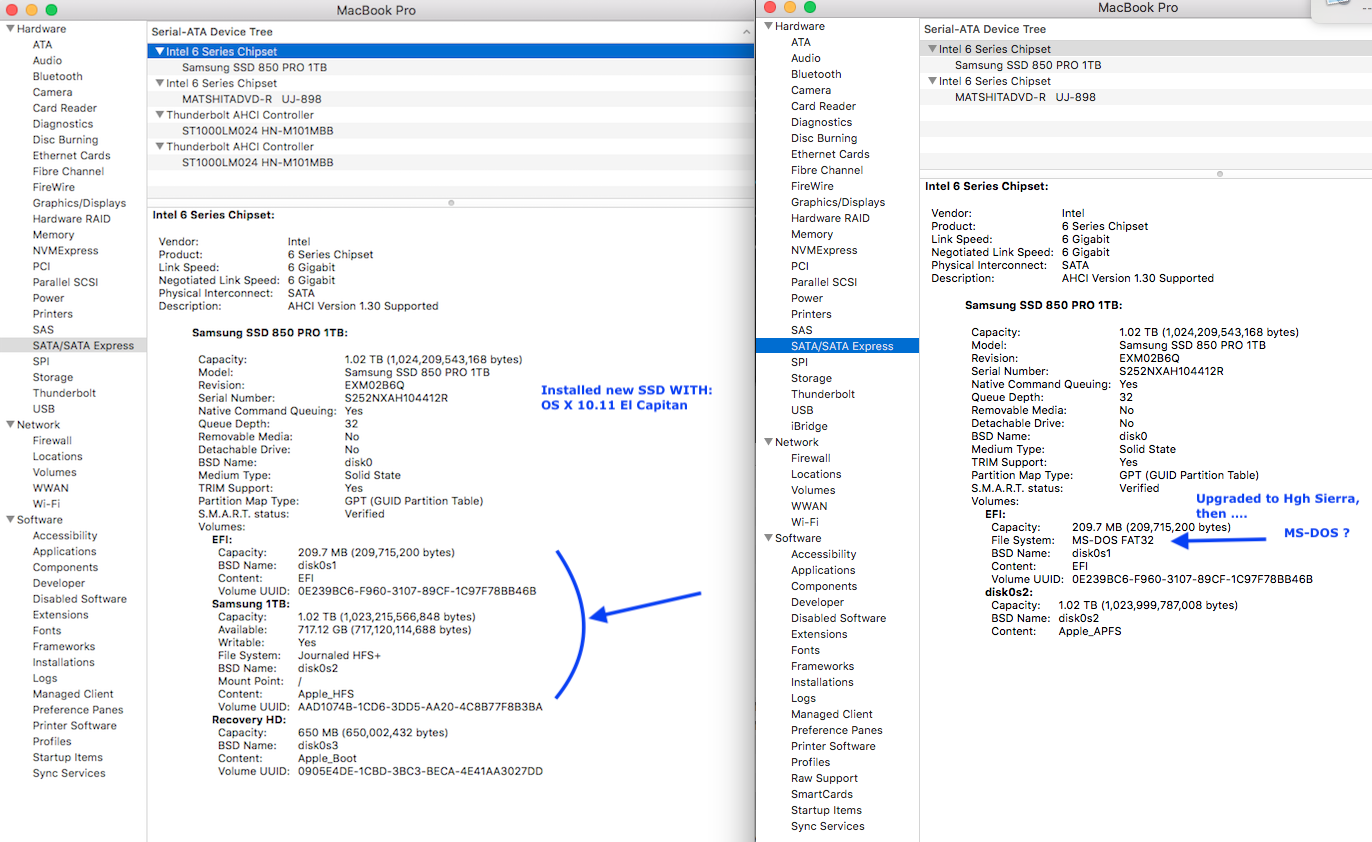Open USB in the left window sidebar
The image size is (1372, 842).
[x=43, y=409]
